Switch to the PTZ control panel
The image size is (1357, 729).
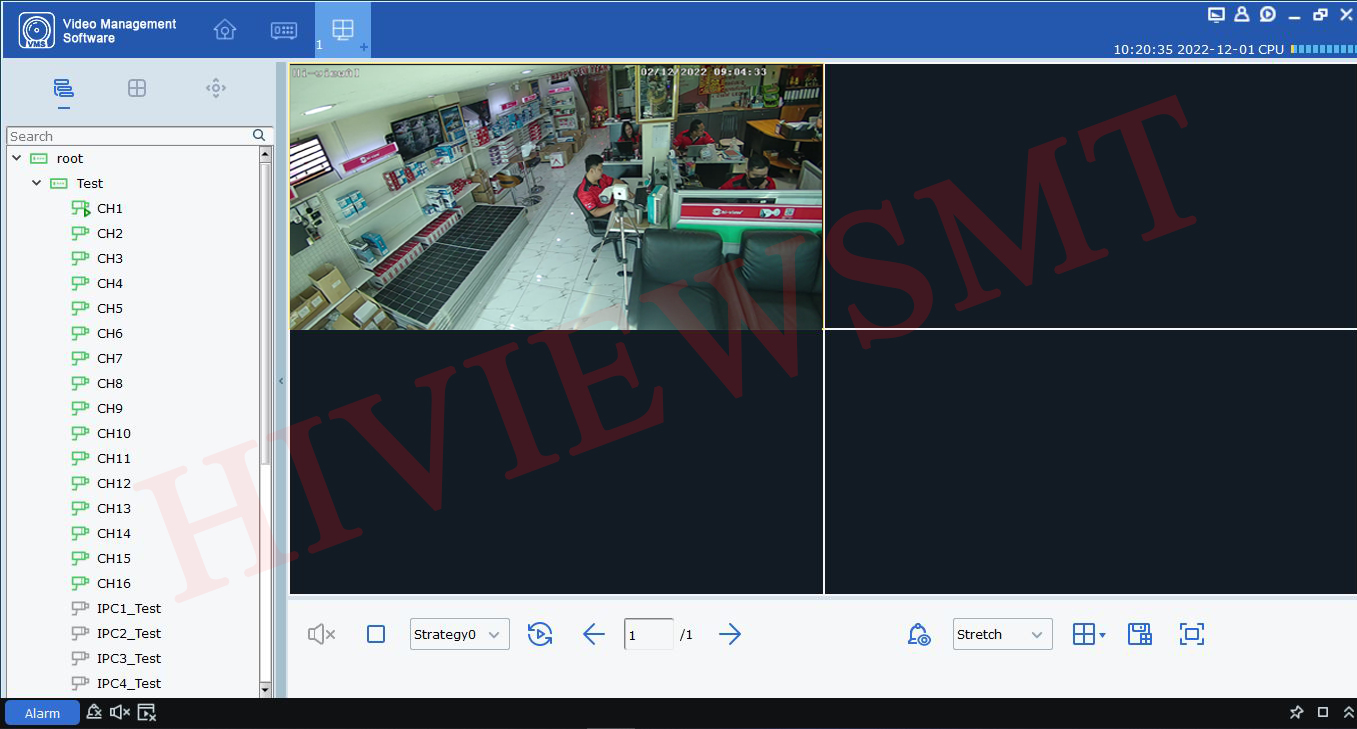tap(216, 88)
